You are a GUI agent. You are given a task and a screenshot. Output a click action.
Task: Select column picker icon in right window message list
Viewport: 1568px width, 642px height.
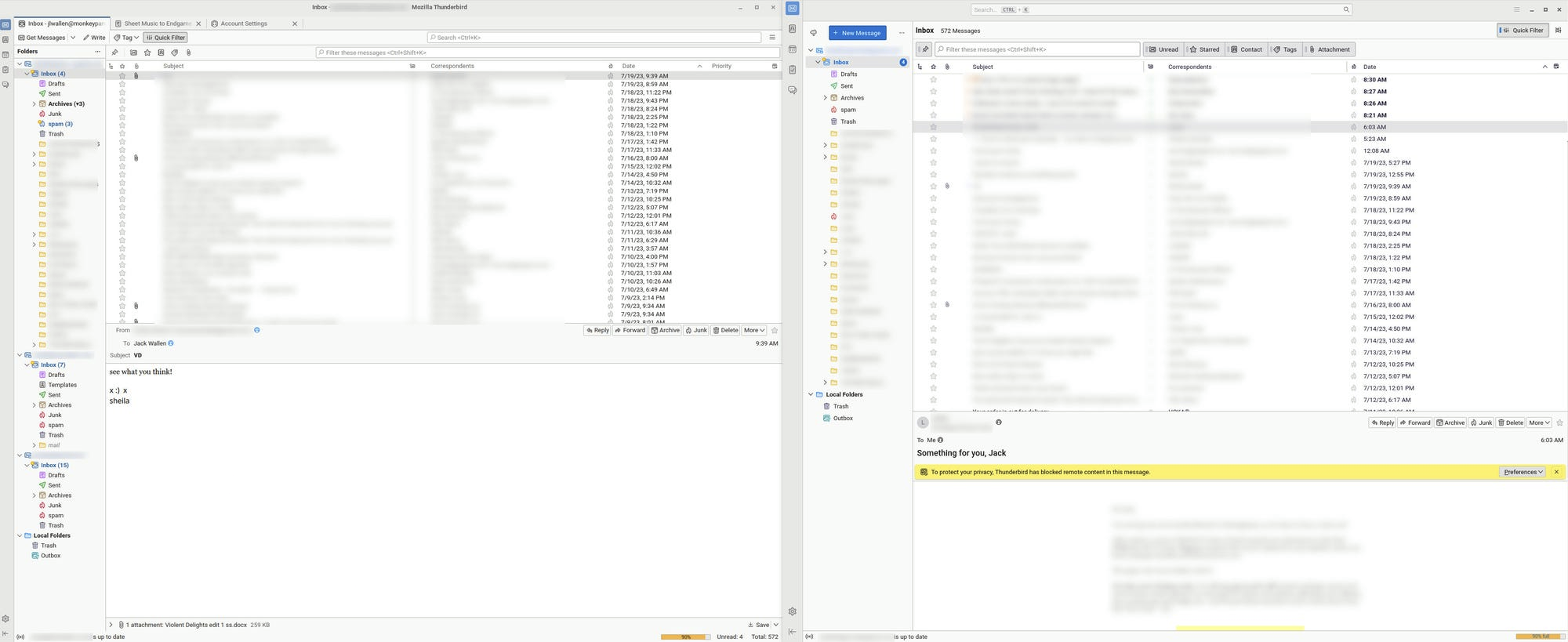point(1556,67)
